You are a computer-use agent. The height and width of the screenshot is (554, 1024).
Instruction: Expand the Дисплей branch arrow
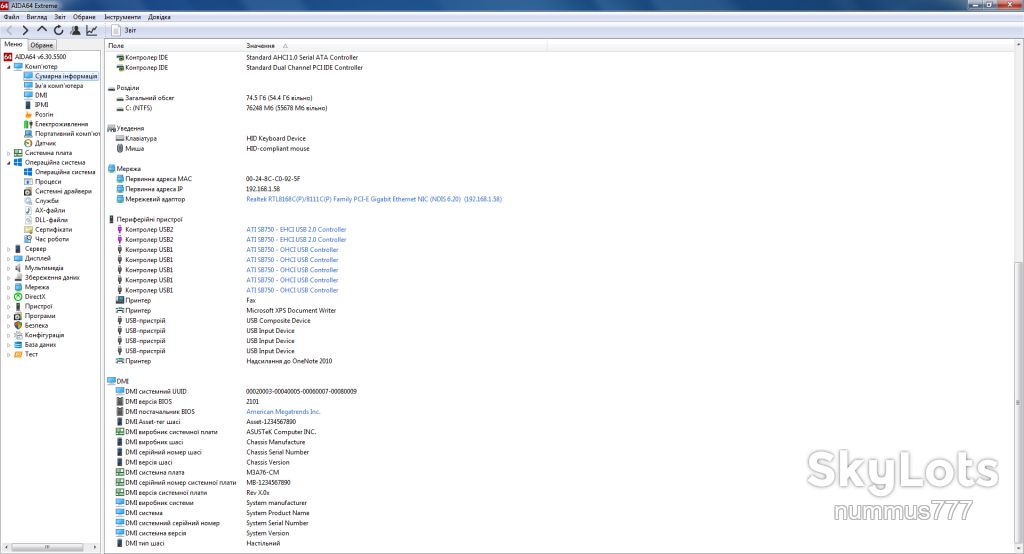tap(8, 258)
